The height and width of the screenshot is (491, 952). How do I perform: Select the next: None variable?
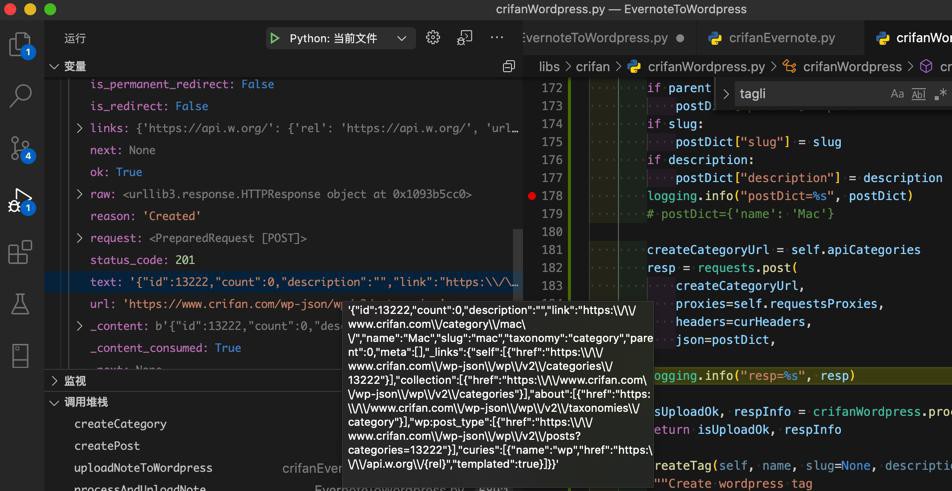pos(123,150)
